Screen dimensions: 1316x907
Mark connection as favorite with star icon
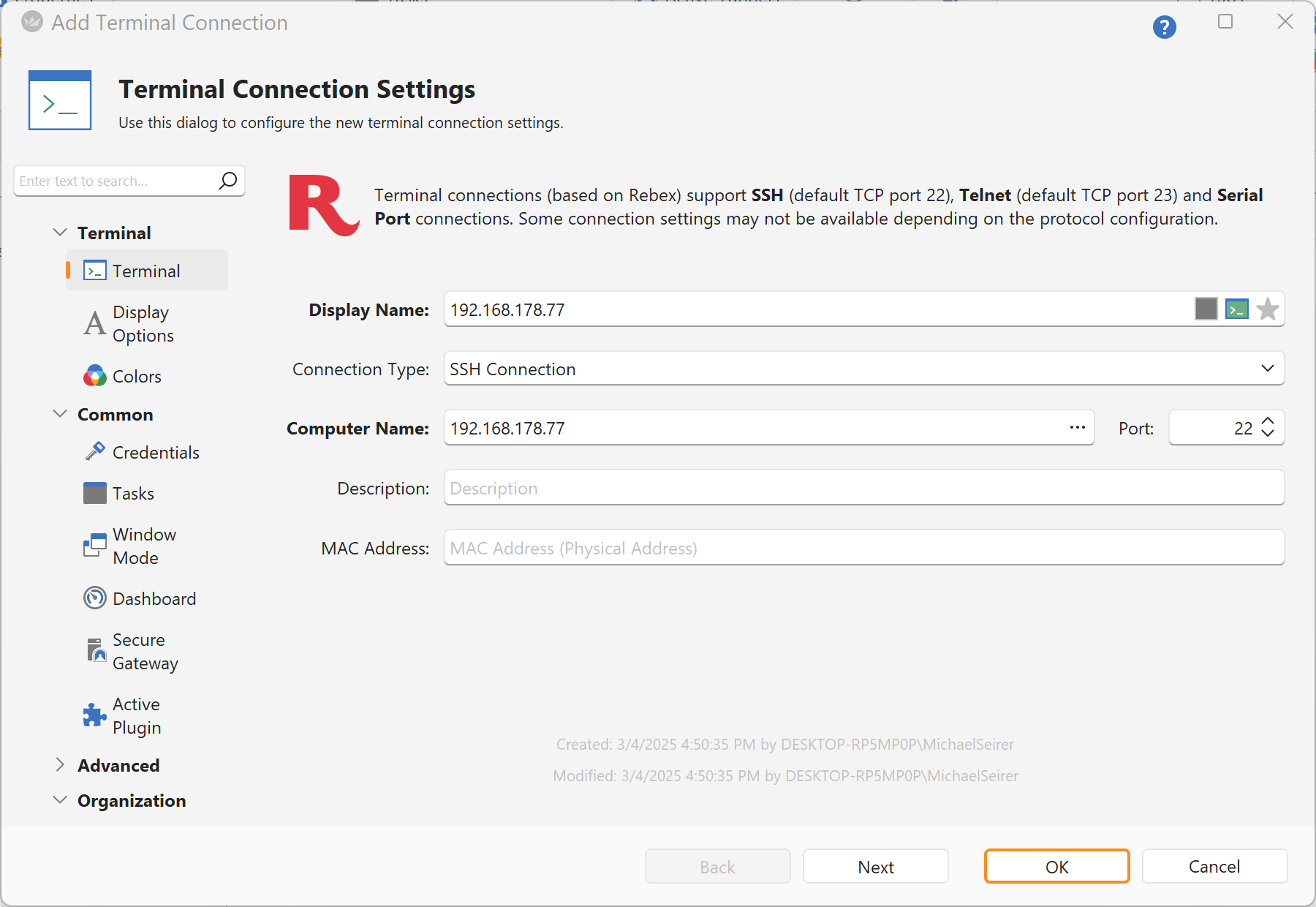[1268, 309]
